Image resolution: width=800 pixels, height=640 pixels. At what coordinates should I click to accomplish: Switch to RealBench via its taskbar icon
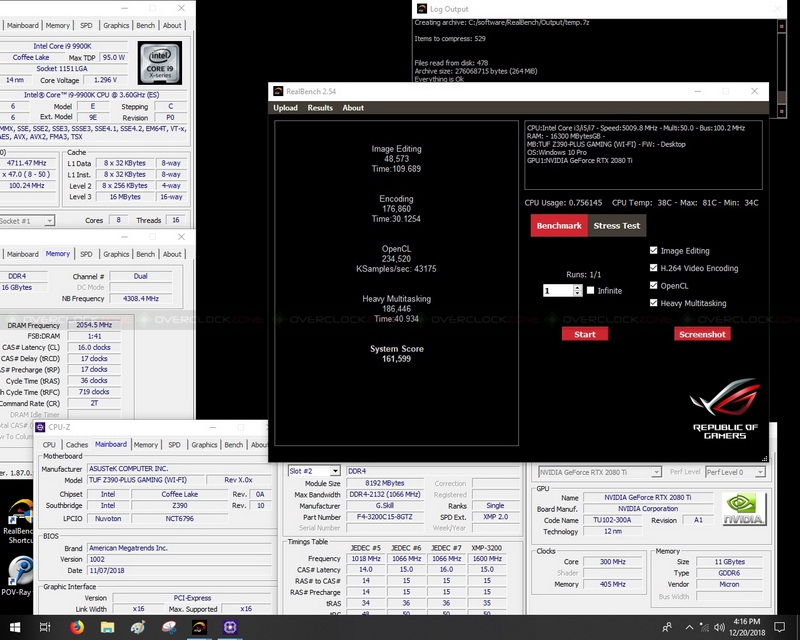pos(199,627)
